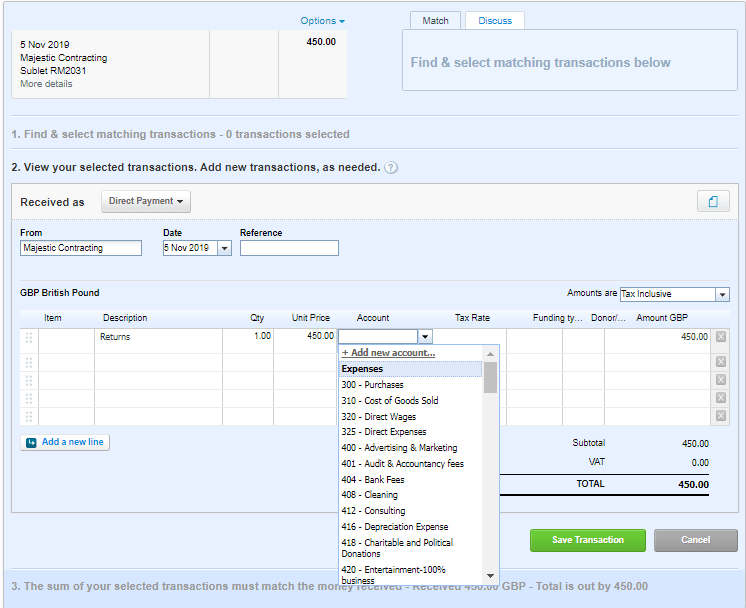This screenshot has width=746, height=608.
Task: Open the Options dropdown menu
Action: click(x=322, y=21)
